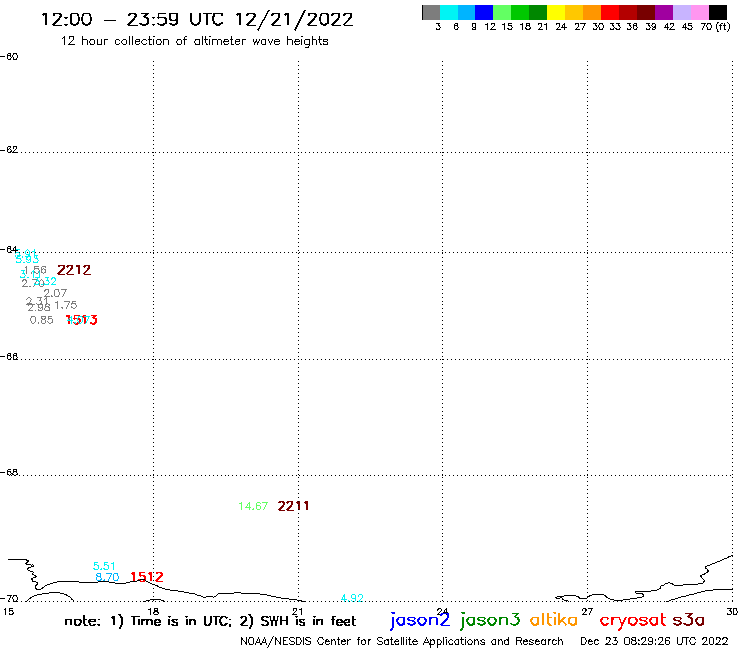Click the pink legend swatch before 70

click(700, 12)
